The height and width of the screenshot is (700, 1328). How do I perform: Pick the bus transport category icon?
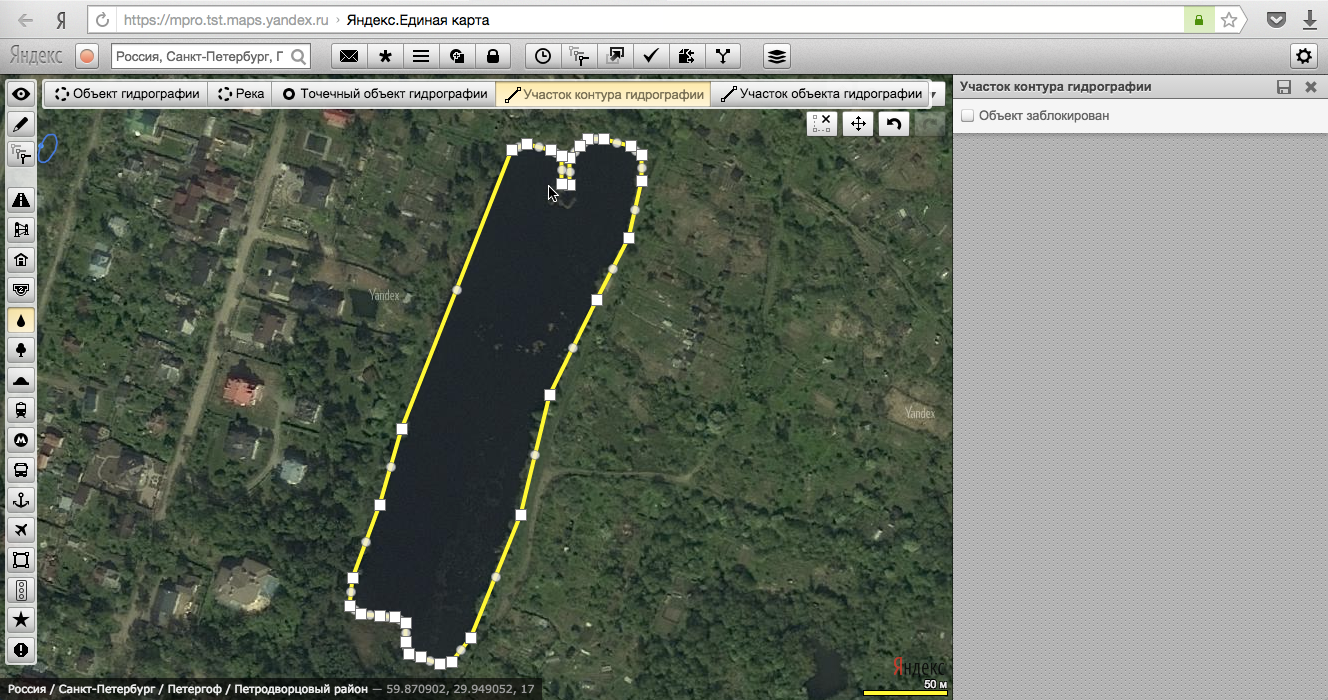(x=21, y=470)
